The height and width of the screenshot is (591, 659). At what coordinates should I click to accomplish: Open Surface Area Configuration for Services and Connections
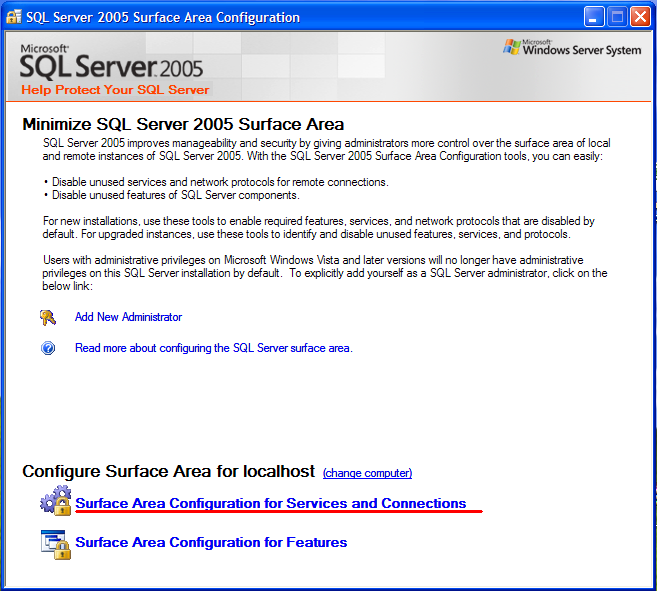[x=271, y=503]
